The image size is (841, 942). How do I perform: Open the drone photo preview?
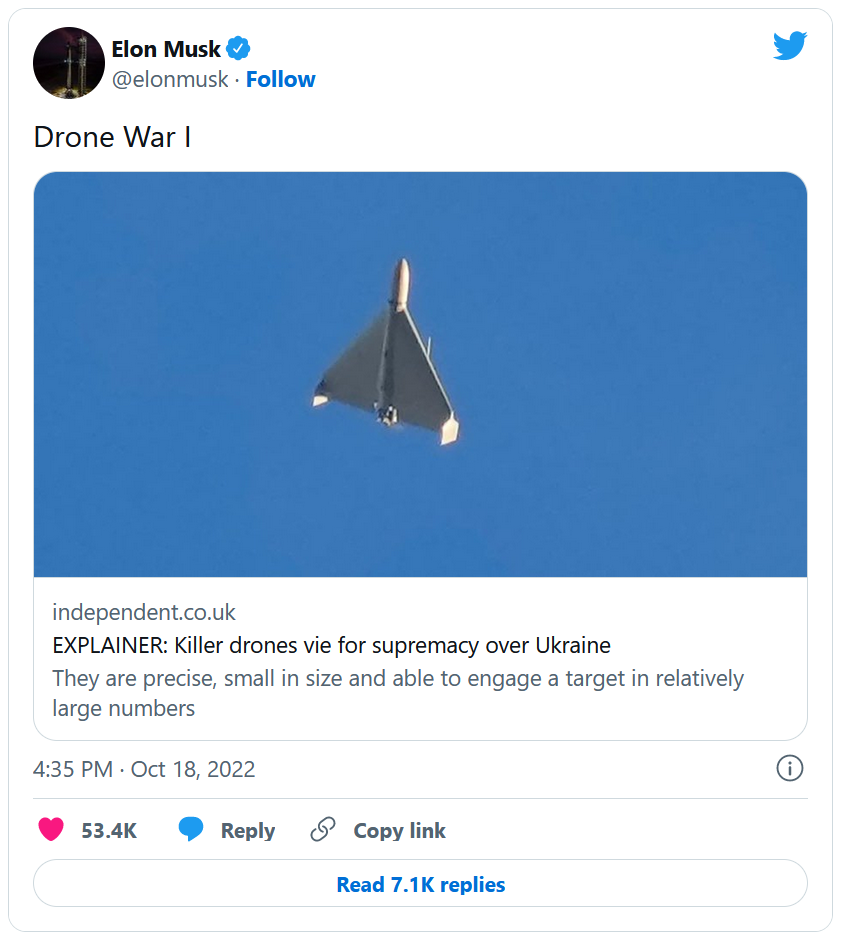(x=420, y=374)
